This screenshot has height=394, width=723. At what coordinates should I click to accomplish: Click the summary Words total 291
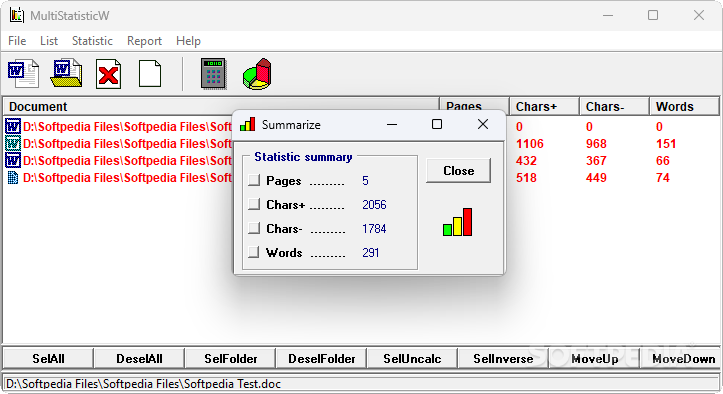[x=370, y=252]
